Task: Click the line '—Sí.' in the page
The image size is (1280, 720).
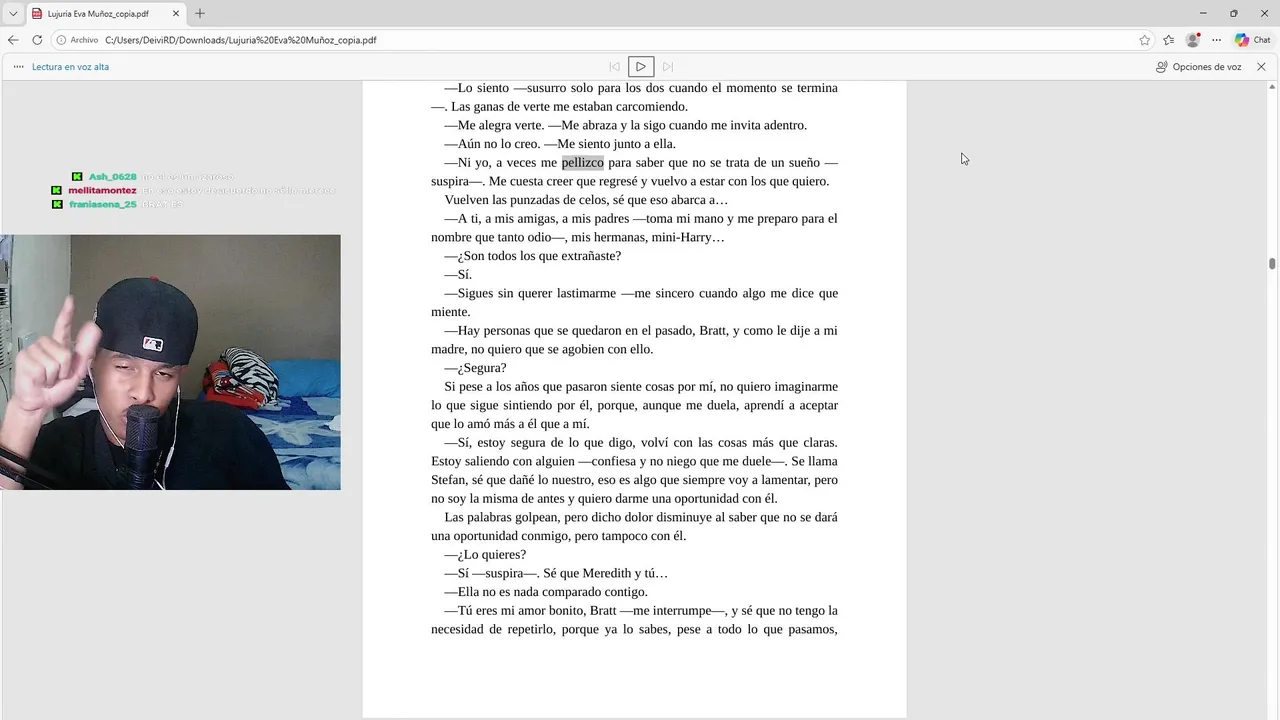Action: point(458,275)
